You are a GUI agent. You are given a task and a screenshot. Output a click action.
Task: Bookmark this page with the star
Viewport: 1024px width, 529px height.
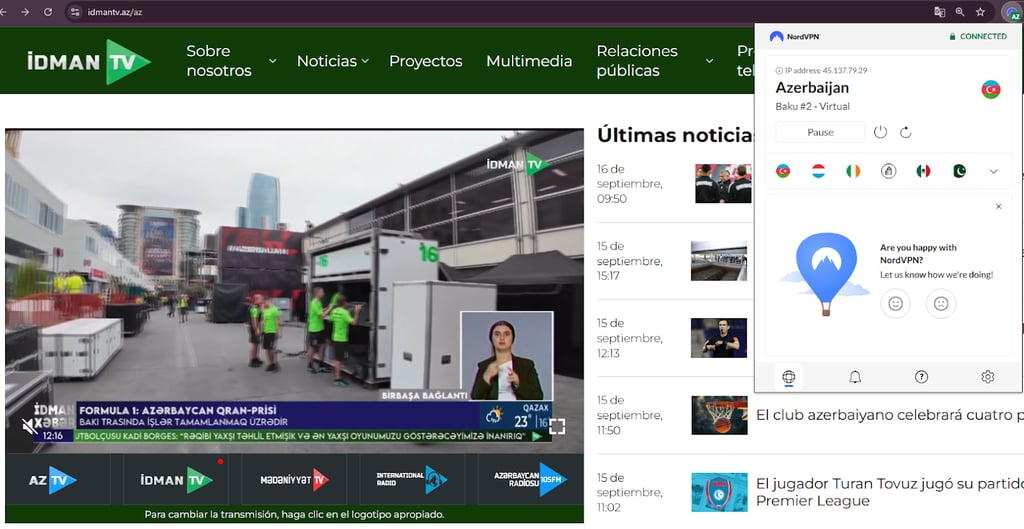coord(980,12)
